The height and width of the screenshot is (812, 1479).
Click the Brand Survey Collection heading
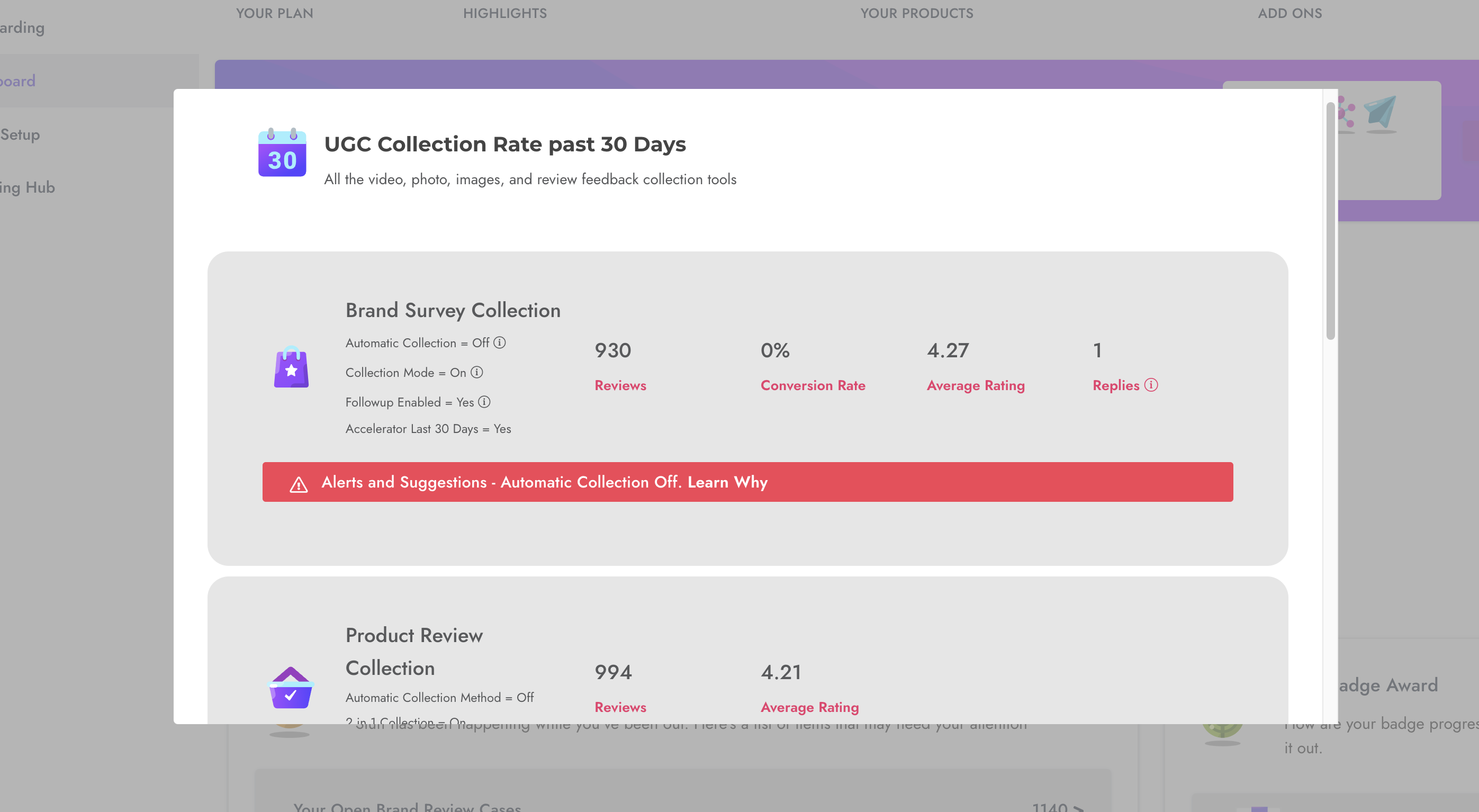coord(453,310)
